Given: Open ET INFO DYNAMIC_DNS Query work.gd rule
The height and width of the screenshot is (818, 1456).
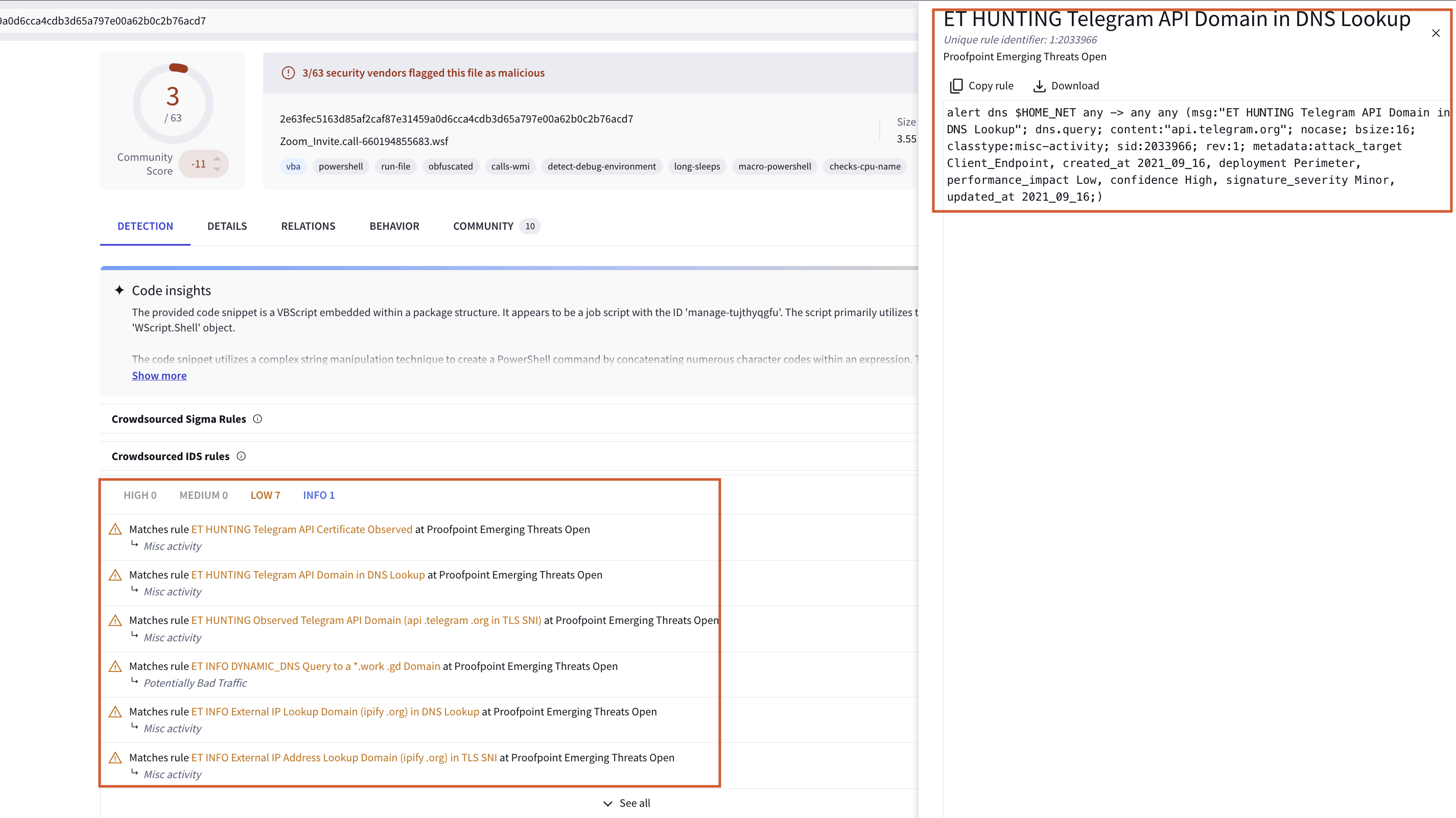Looking at the screenshot, I should [315, 666].
